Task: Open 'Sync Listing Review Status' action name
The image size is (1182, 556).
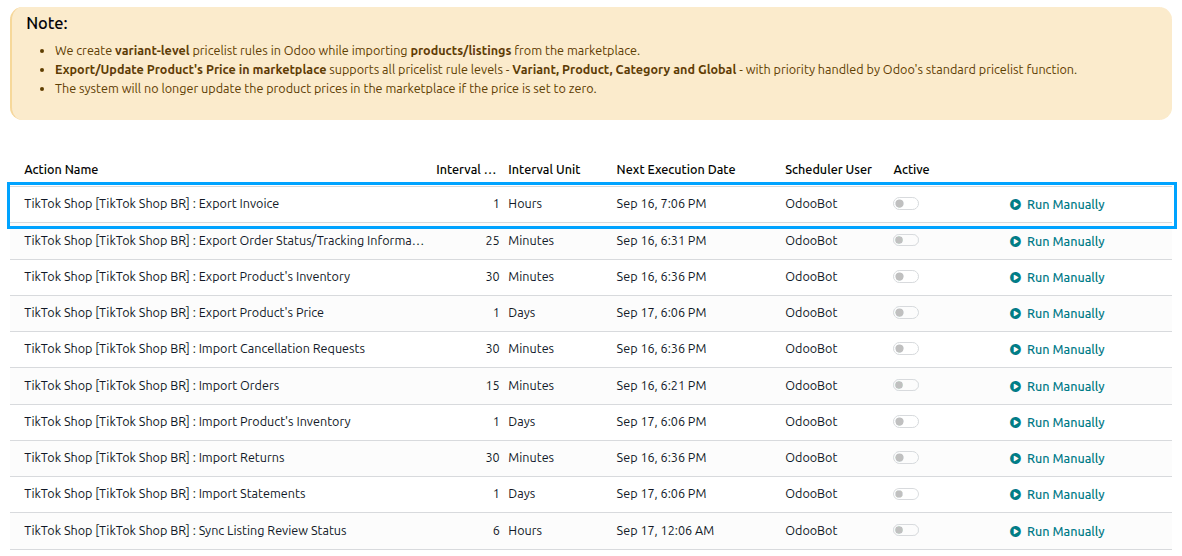Action: tap(185, 531)
